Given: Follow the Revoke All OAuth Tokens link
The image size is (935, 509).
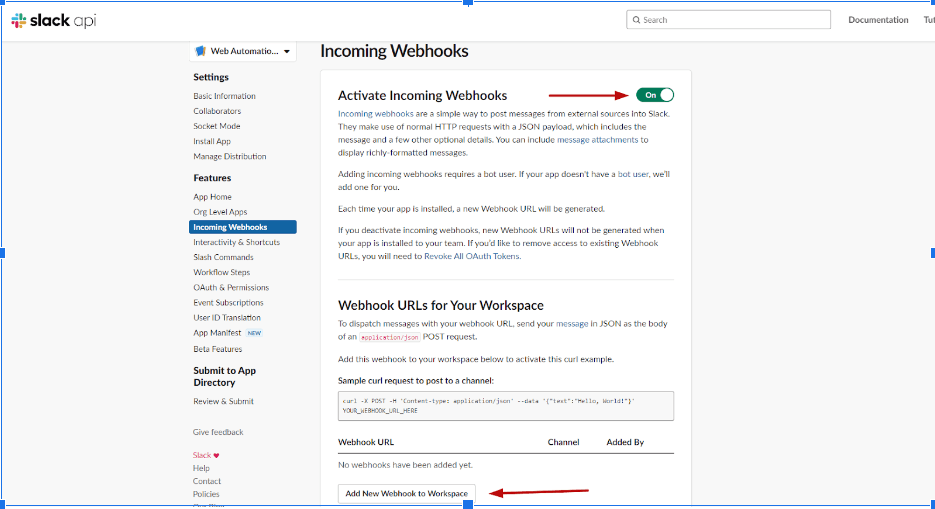Looking at the screenshot, I should coord(472,256).
